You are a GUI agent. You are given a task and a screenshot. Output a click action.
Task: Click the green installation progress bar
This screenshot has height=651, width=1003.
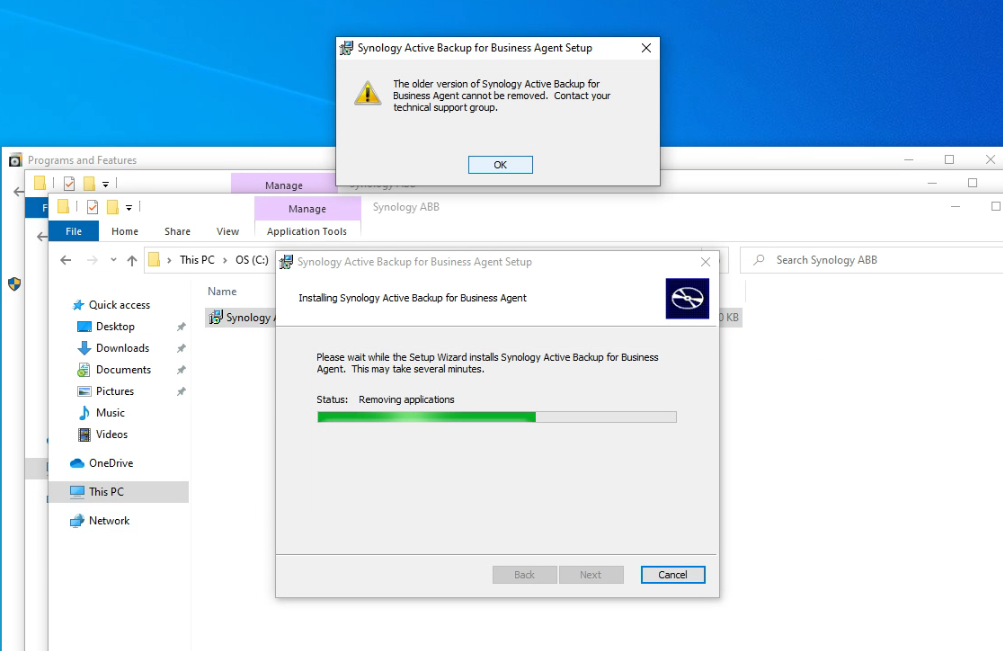click(x=496, y=417)
